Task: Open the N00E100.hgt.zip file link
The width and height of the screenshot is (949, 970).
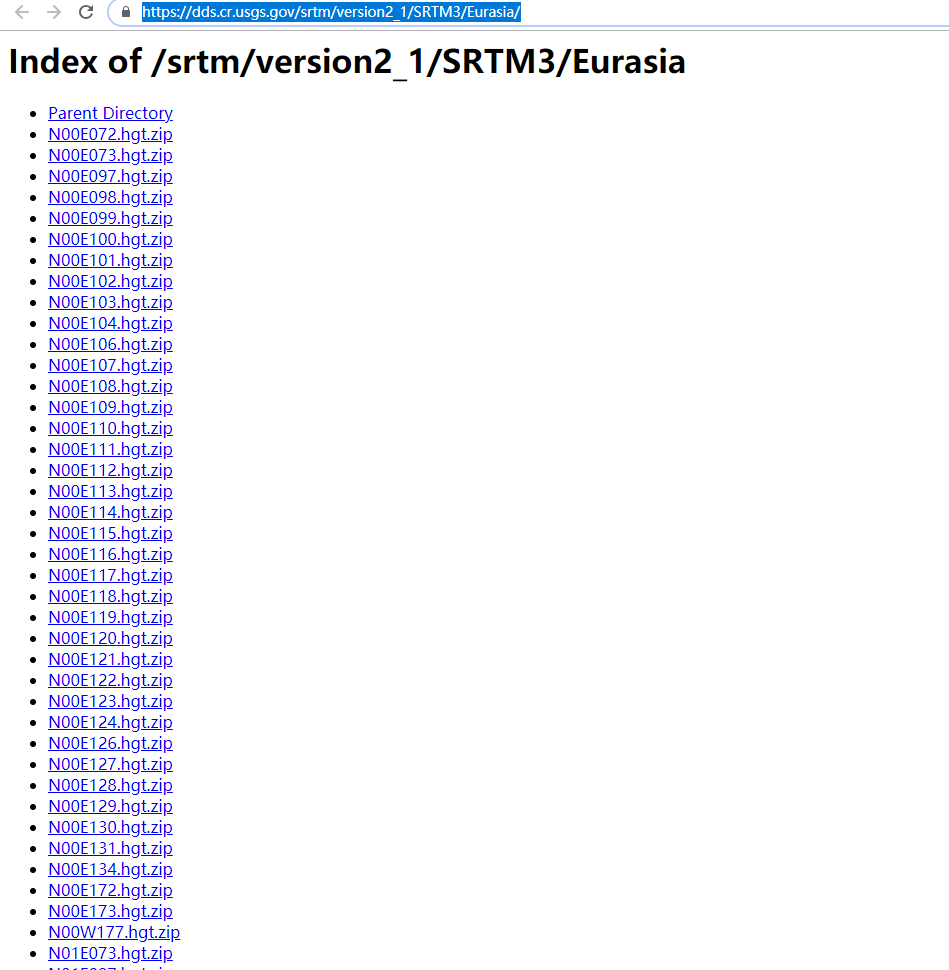Action: (110, 239)
